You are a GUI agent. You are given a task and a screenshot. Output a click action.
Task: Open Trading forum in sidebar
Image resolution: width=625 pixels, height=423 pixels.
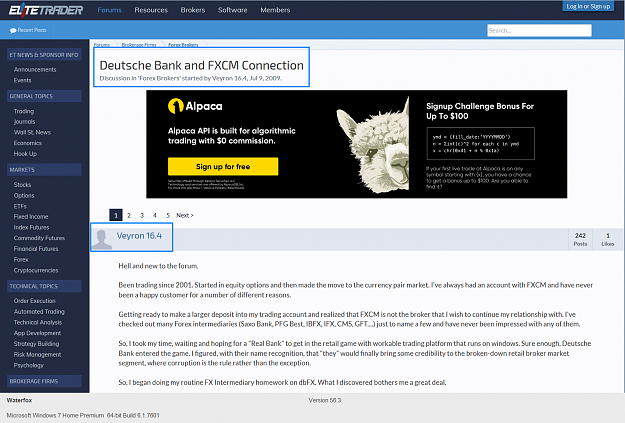coord(24,111)
